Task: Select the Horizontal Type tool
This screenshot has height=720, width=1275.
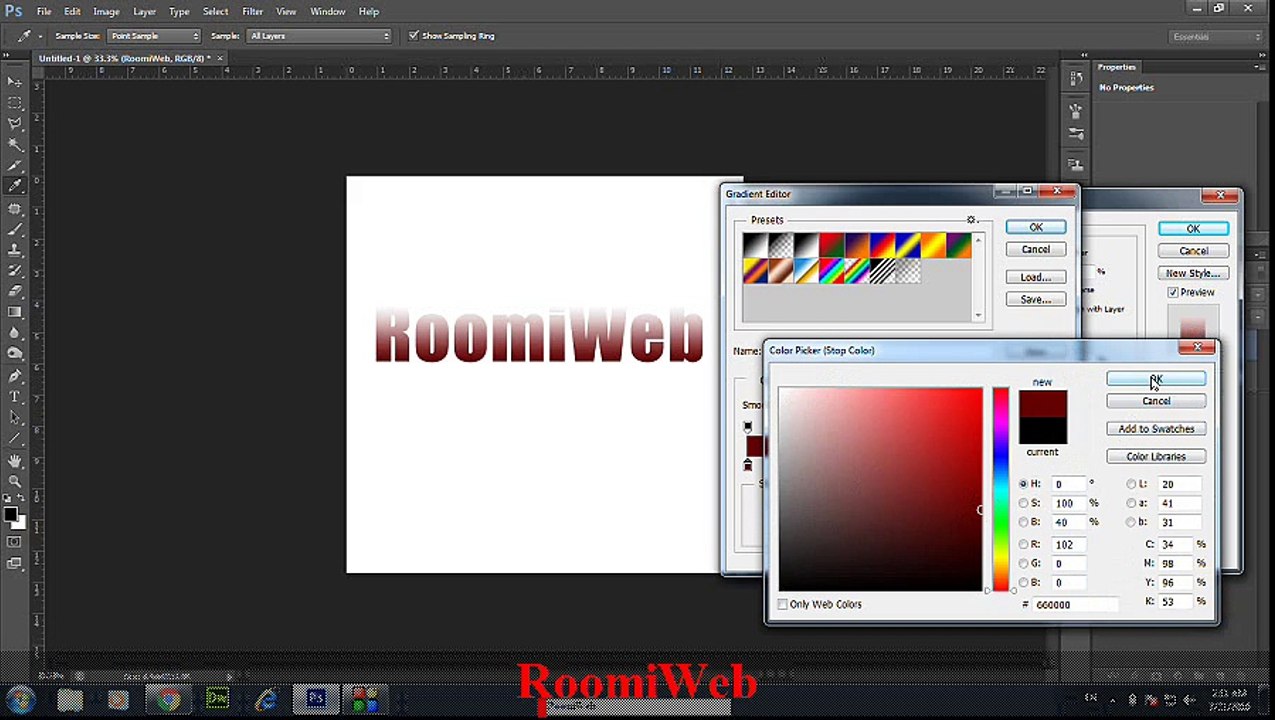Action: click(x=15, y=398)
